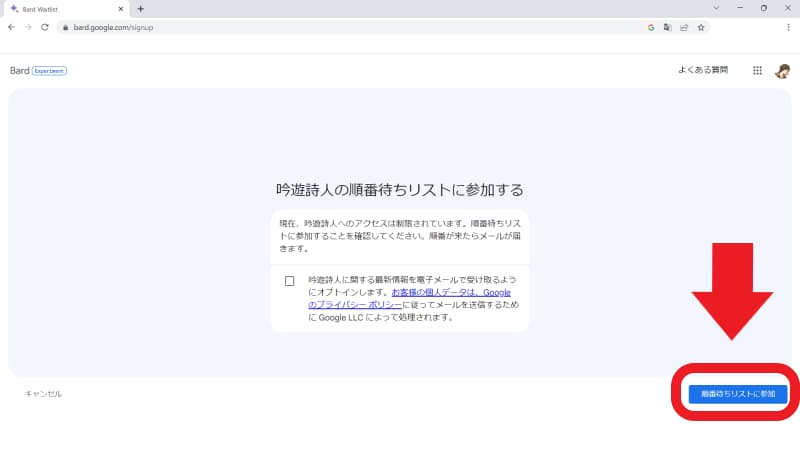Image resolution: width=800 pixels, height=450 pixels.
Task: Click the heading 吟遊詩人の順番待ちリストに参加する
Action: click(x=400, y=190)
